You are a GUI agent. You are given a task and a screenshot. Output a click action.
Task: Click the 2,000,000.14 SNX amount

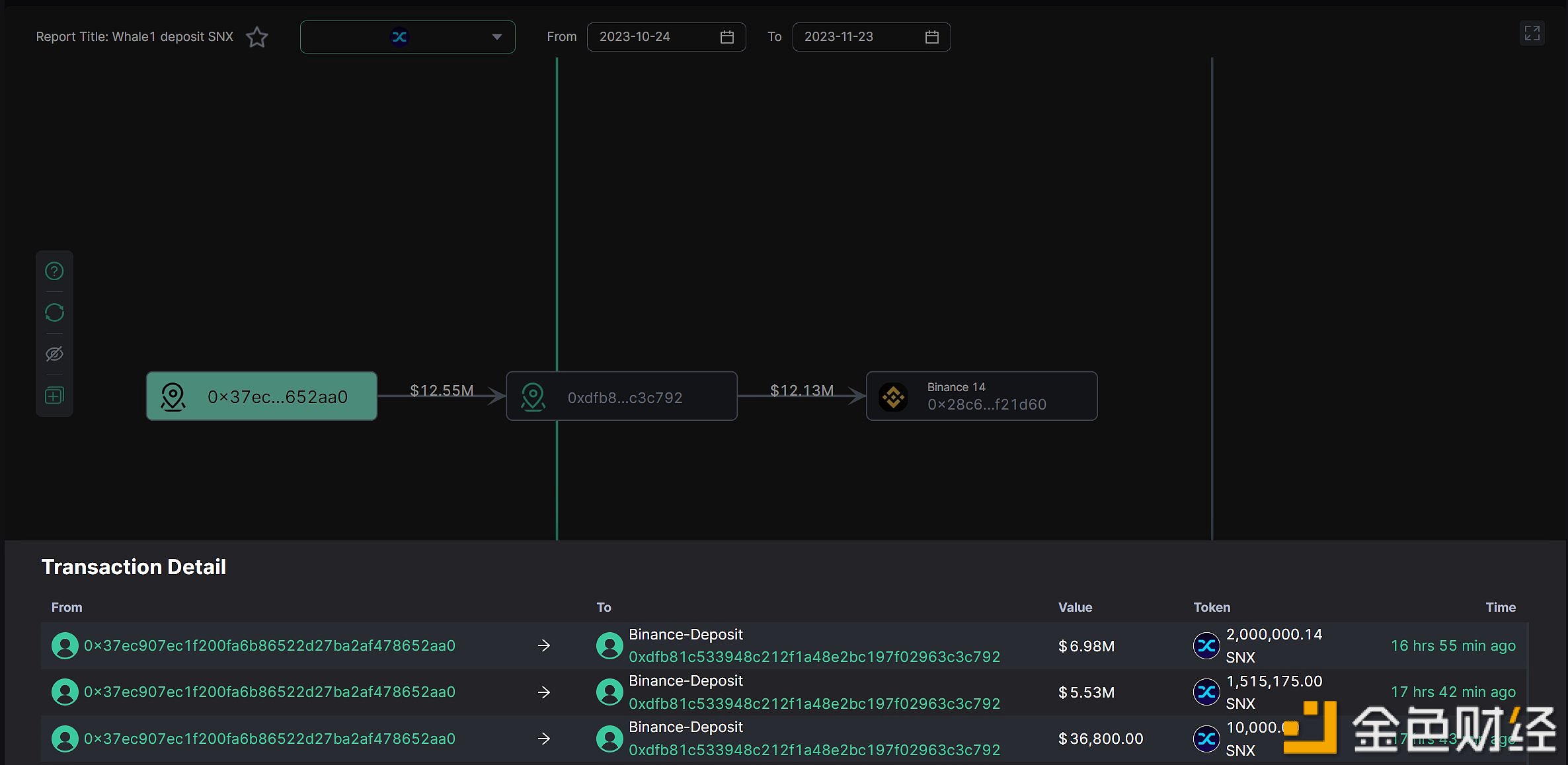click(1274, 645)
